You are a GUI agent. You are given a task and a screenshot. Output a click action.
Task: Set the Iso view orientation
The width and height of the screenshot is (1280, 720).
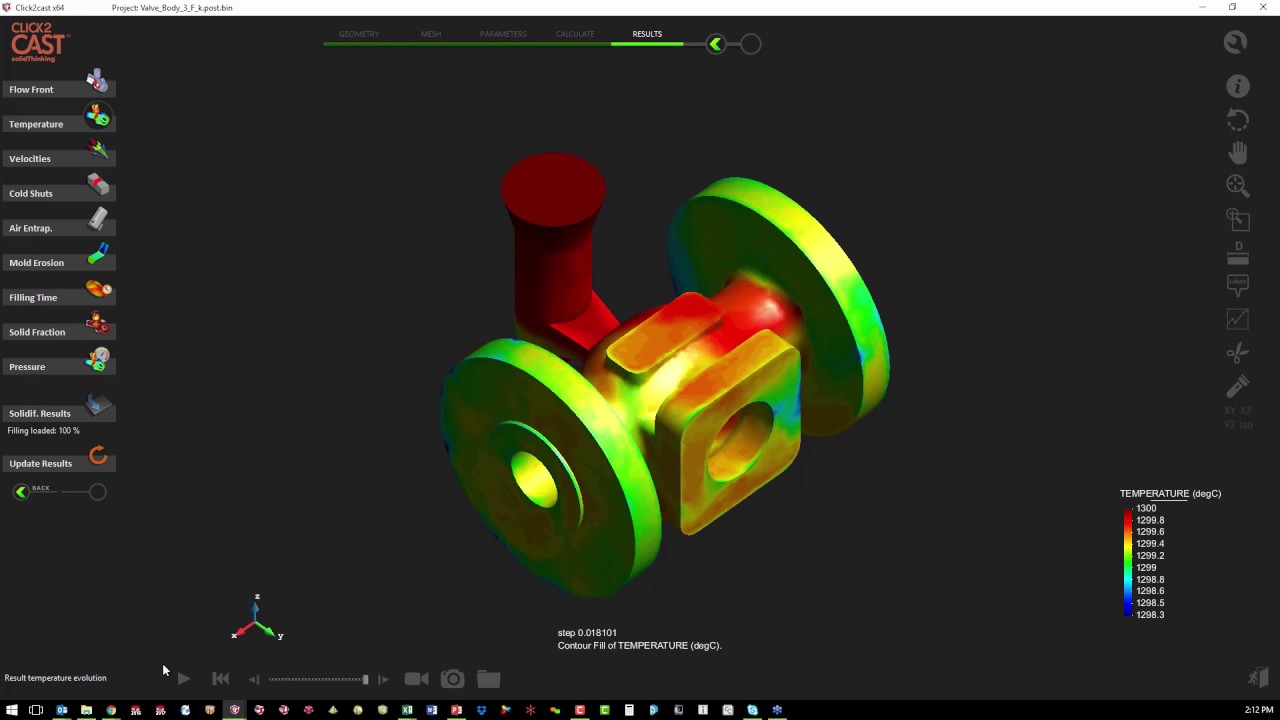point(1245,426)
